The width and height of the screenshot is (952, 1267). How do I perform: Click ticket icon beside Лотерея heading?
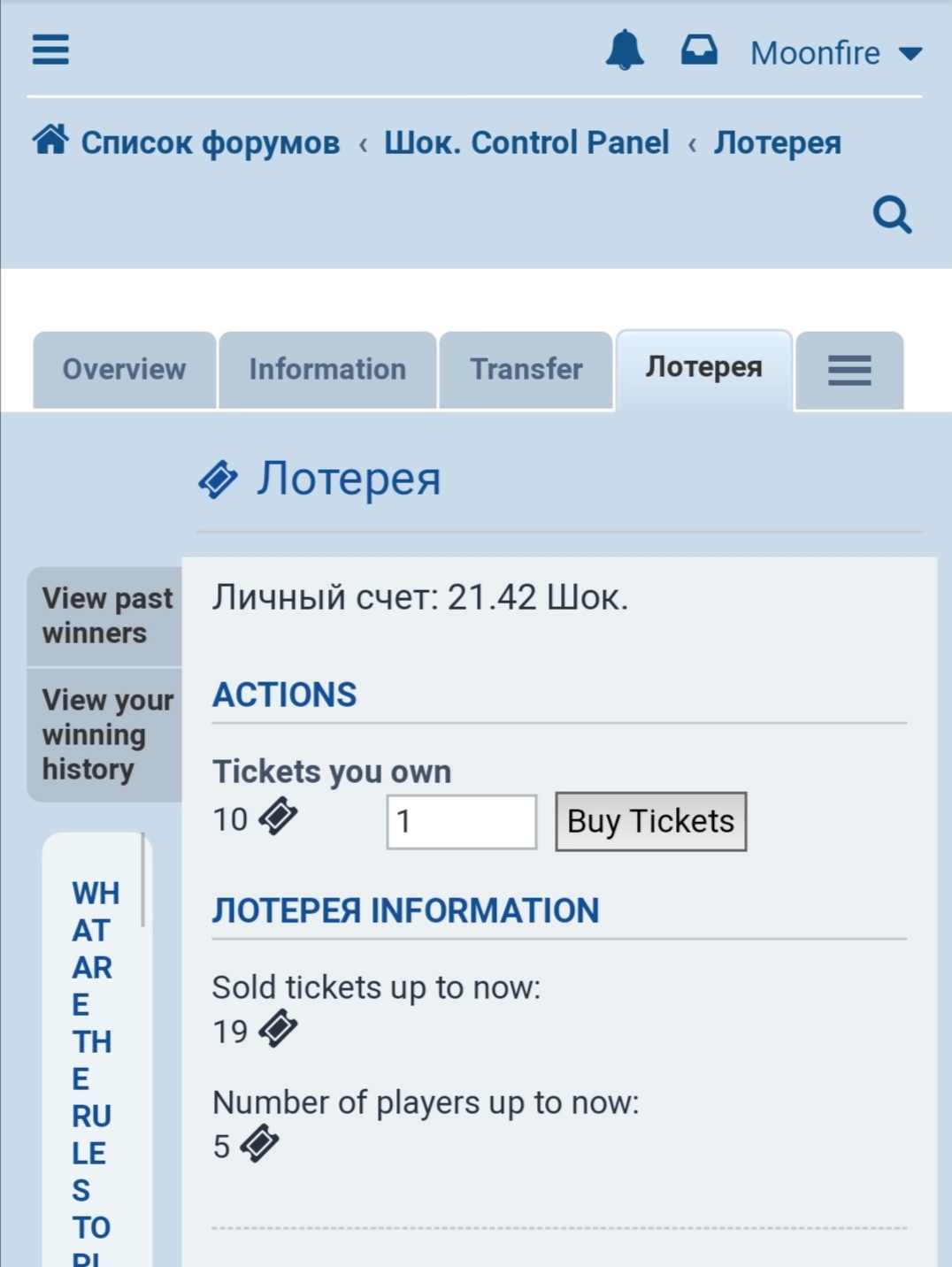coord(218,480)
